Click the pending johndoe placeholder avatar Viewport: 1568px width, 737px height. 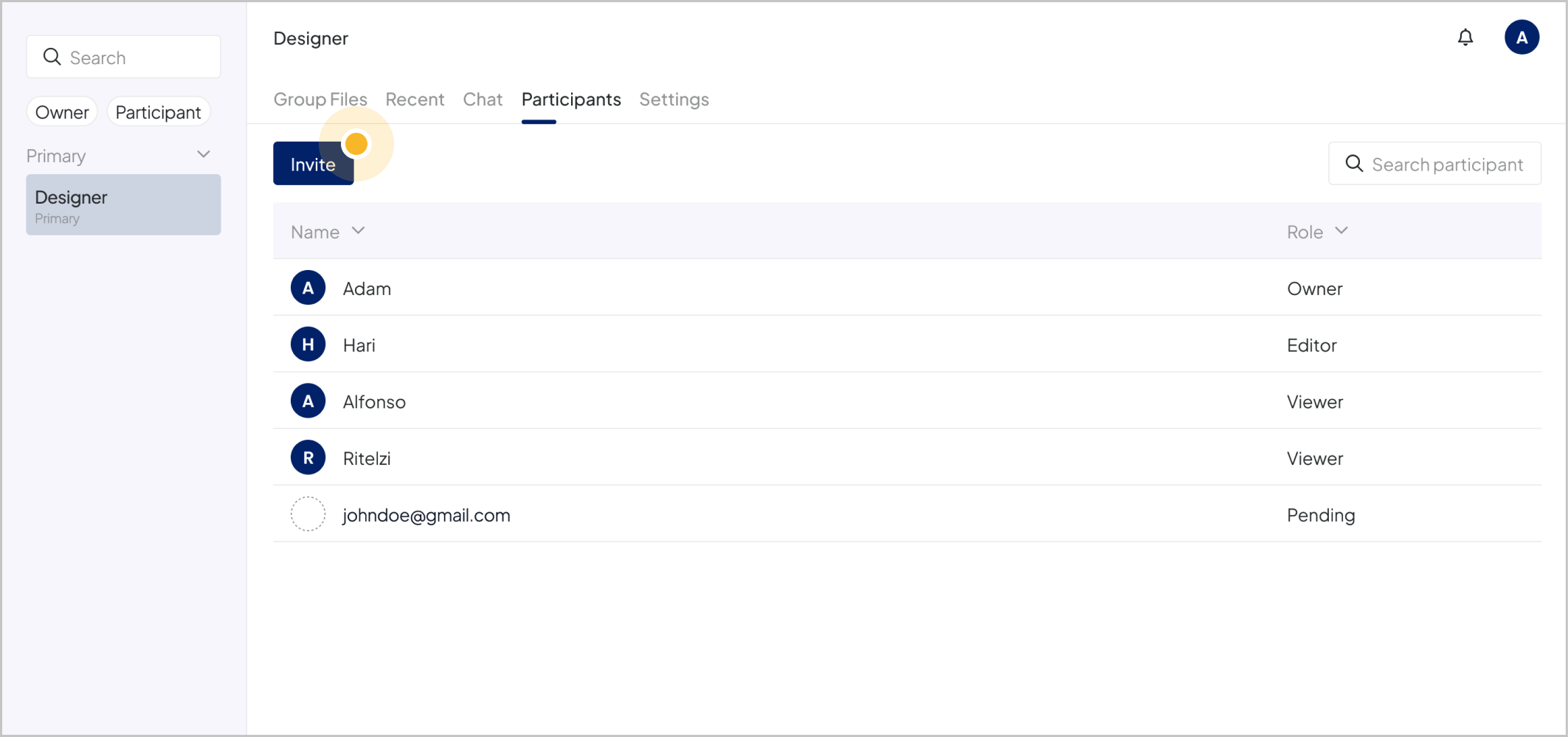tap(308, 514)
